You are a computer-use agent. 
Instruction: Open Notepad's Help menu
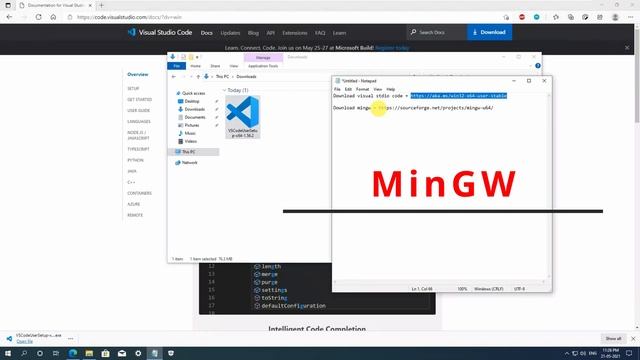pos(391,89)
